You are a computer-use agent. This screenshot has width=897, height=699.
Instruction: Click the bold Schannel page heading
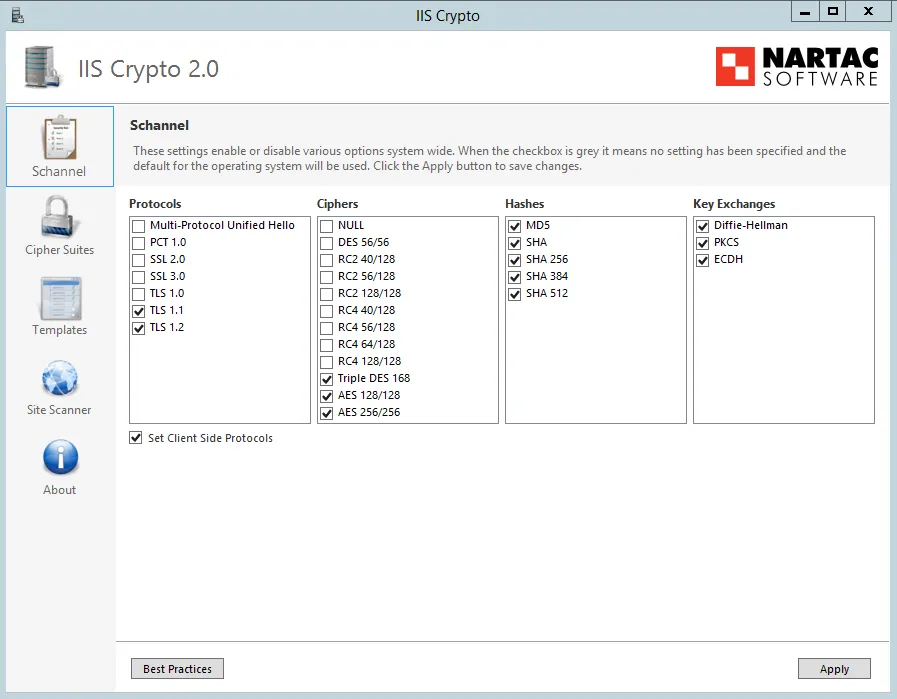pyautogui.click(x=159, y=125)
